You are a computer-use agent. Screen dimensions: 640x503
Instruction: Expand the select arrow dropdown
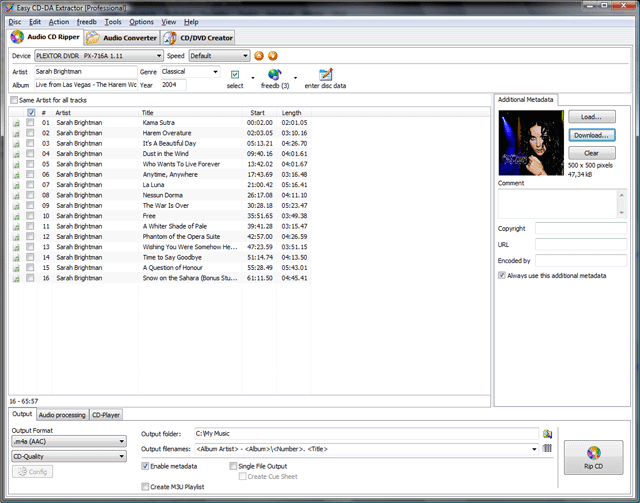click(x=253, y=78)
